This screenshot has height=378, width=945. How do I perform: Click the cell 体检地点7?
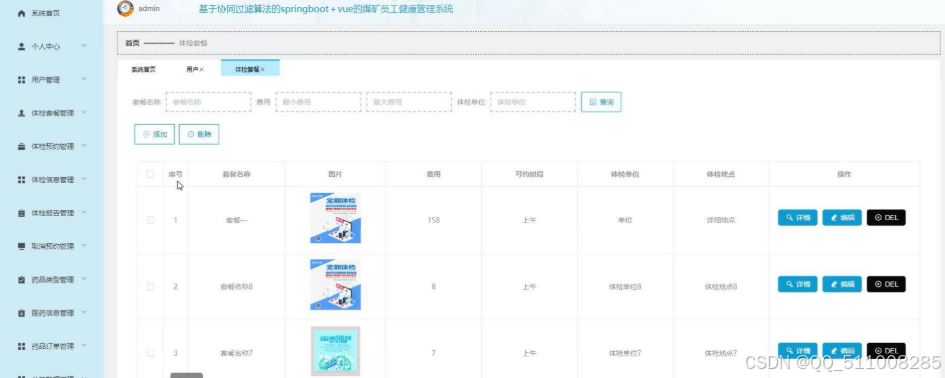[721, 353]
